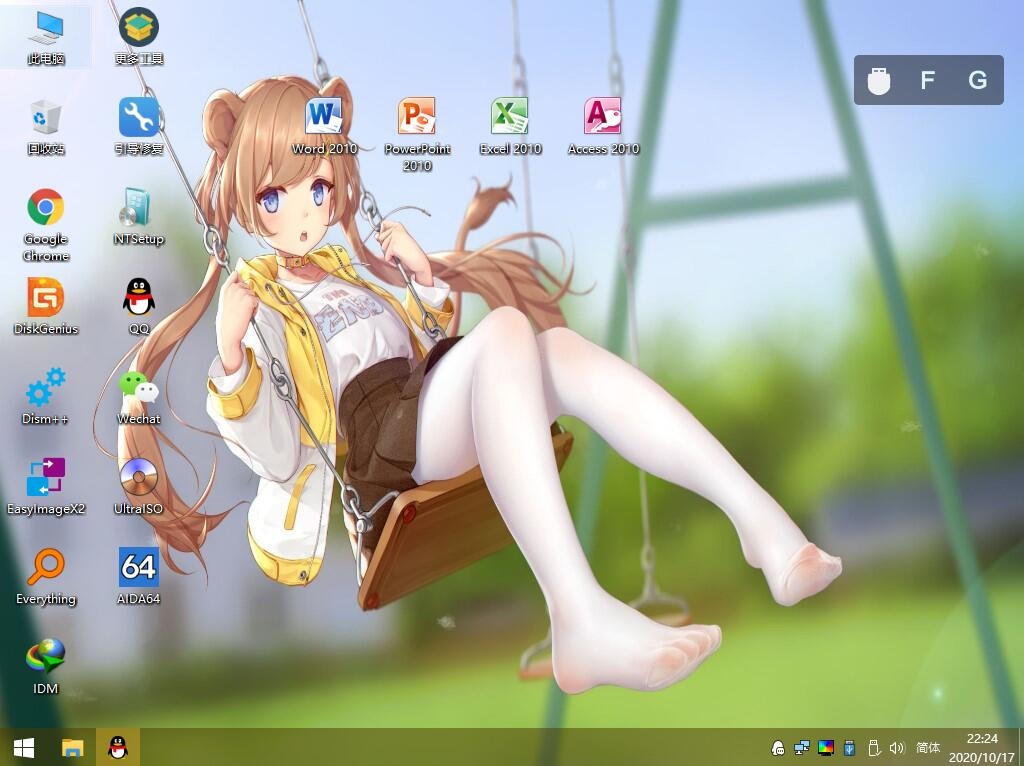
Task: Open drive G in the USB widget
Action: (x=977, y=80)
